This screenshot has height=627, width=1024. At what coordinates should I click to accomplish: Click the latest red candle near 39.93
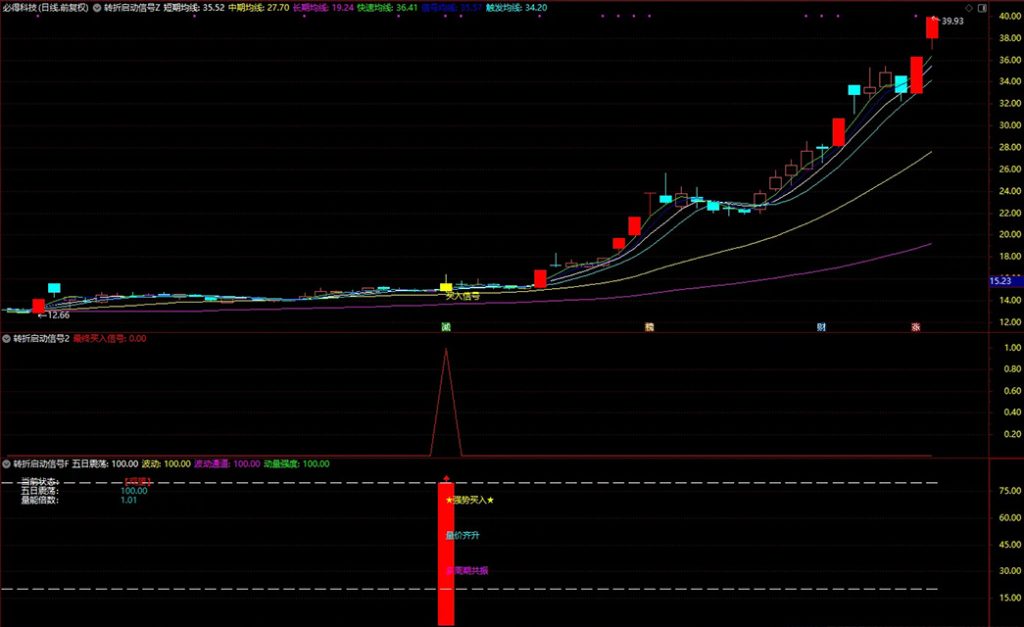pyautogui.click(x=932, y=28)
